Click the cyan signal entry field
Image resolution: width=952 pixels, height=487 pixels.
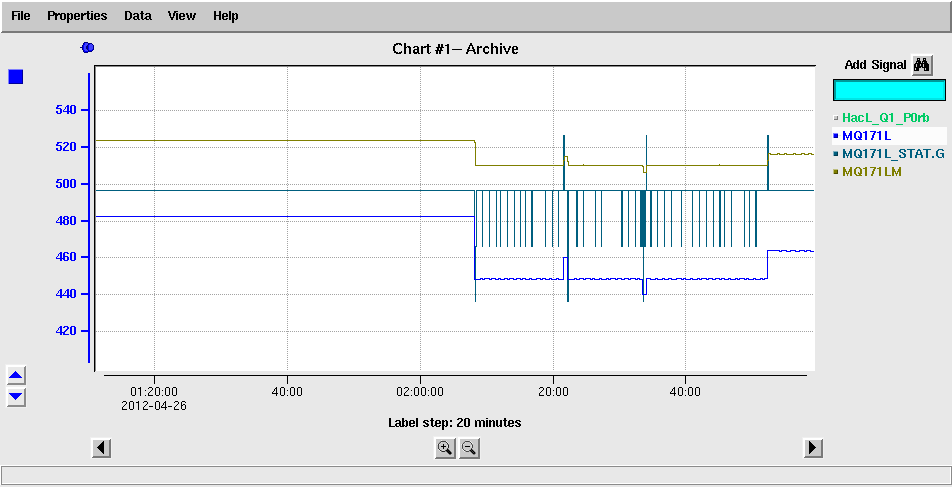889,90
